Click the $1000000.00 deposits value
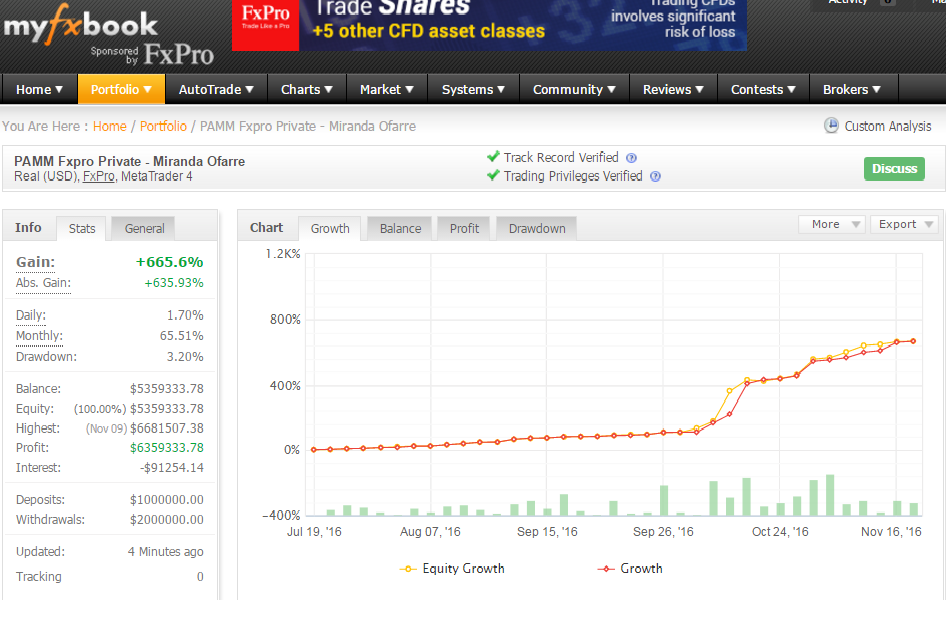The height and width of the screenshot is (635, 946). point(167,499)
